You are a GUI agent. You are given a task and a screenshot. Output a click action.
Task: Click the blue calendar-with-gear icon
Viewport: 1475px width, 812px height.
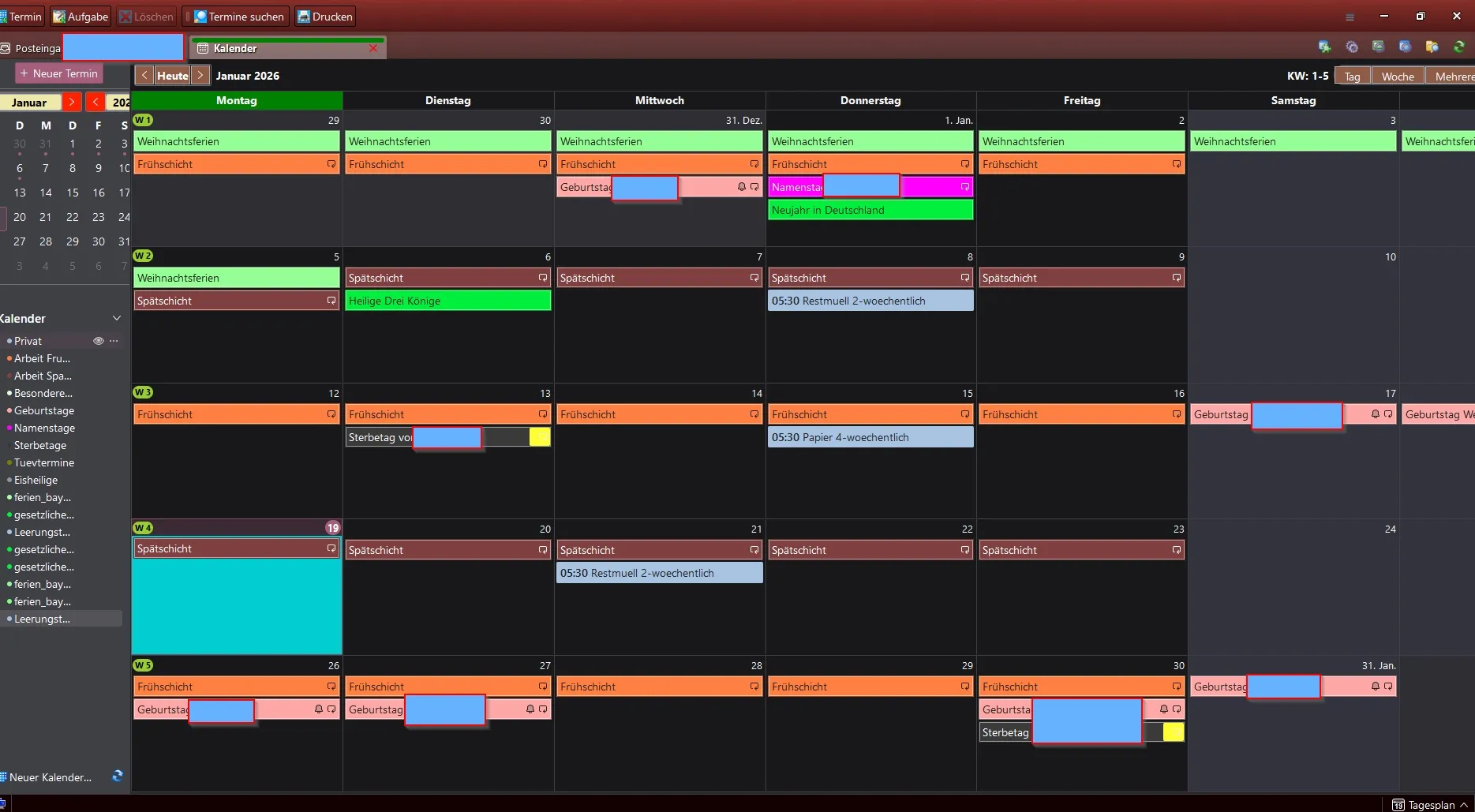(1405, 47)
